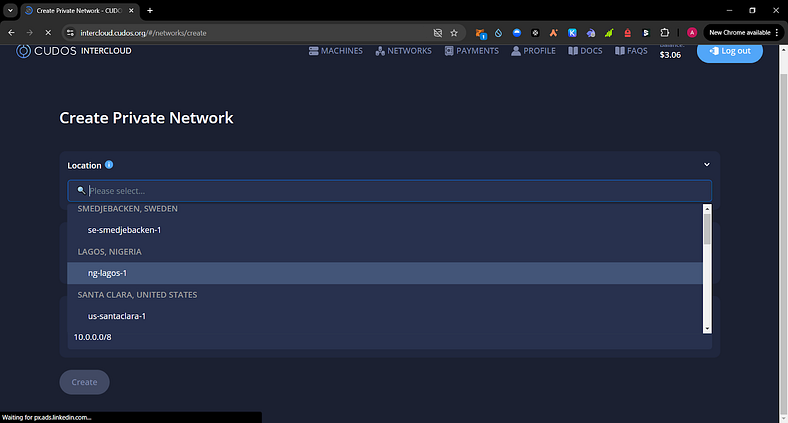Image resolution: width=788 pixels, height=423 pixels.
Task: Open the blue circle extension icon
Action: click(517, 33)
